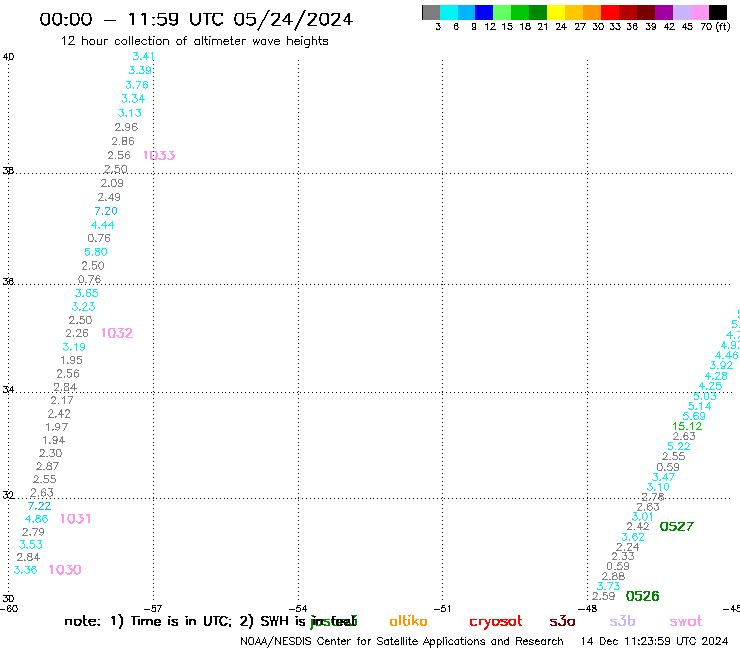Click the green value '15.12'
740x650 pixels.
[x=687, y=426]
